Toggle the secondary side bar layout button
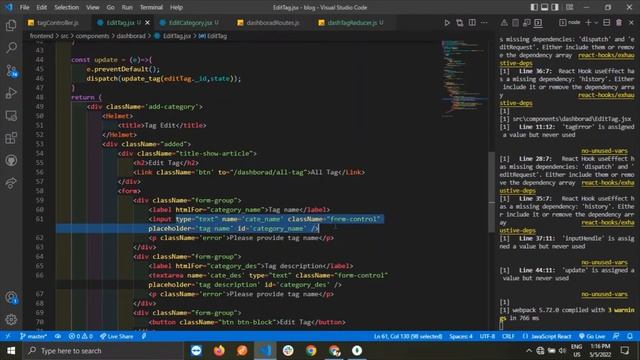640x360 pixels. [x=555, y=7]
